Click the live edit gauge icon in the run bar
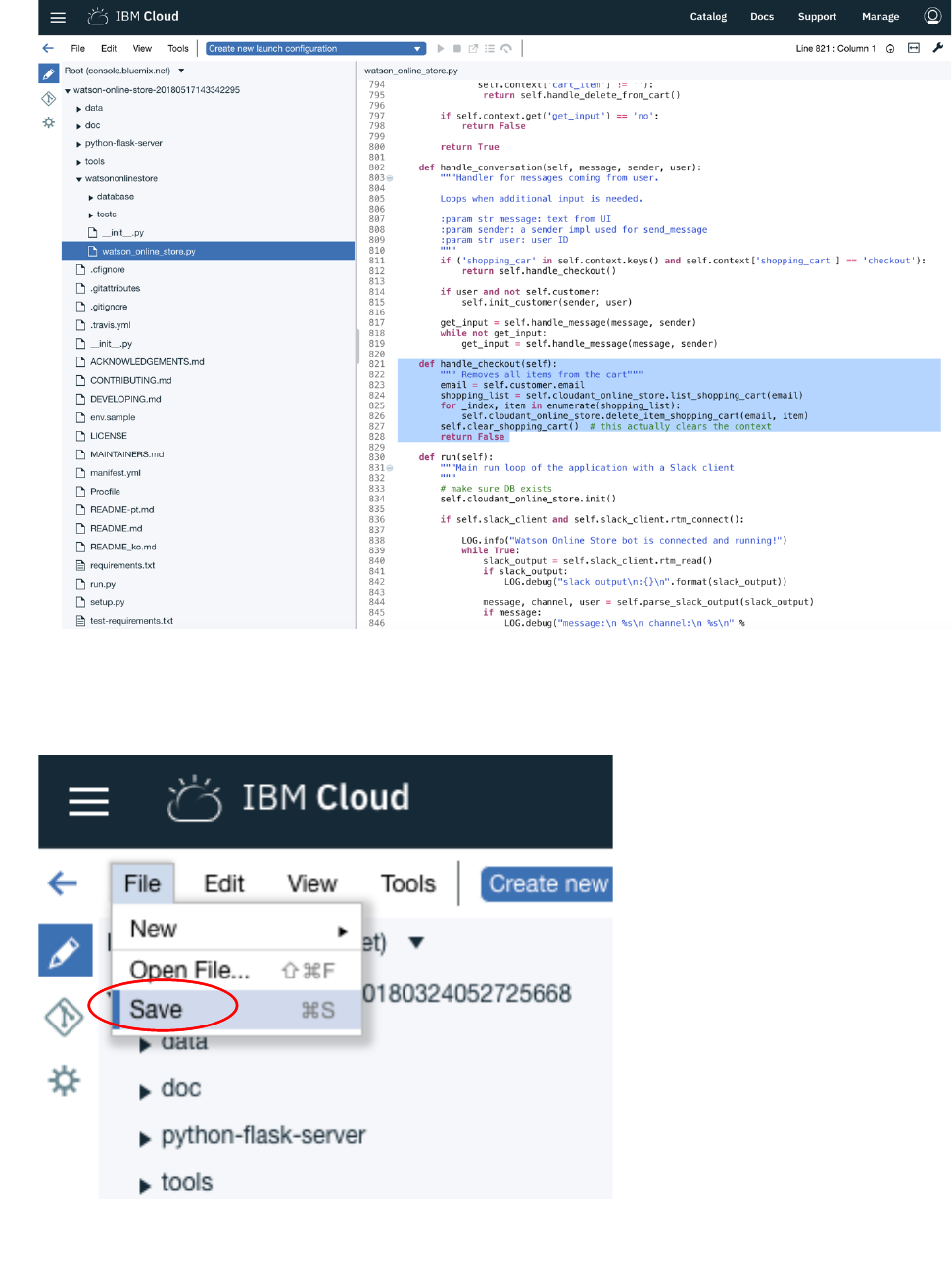 click(506, 48)
